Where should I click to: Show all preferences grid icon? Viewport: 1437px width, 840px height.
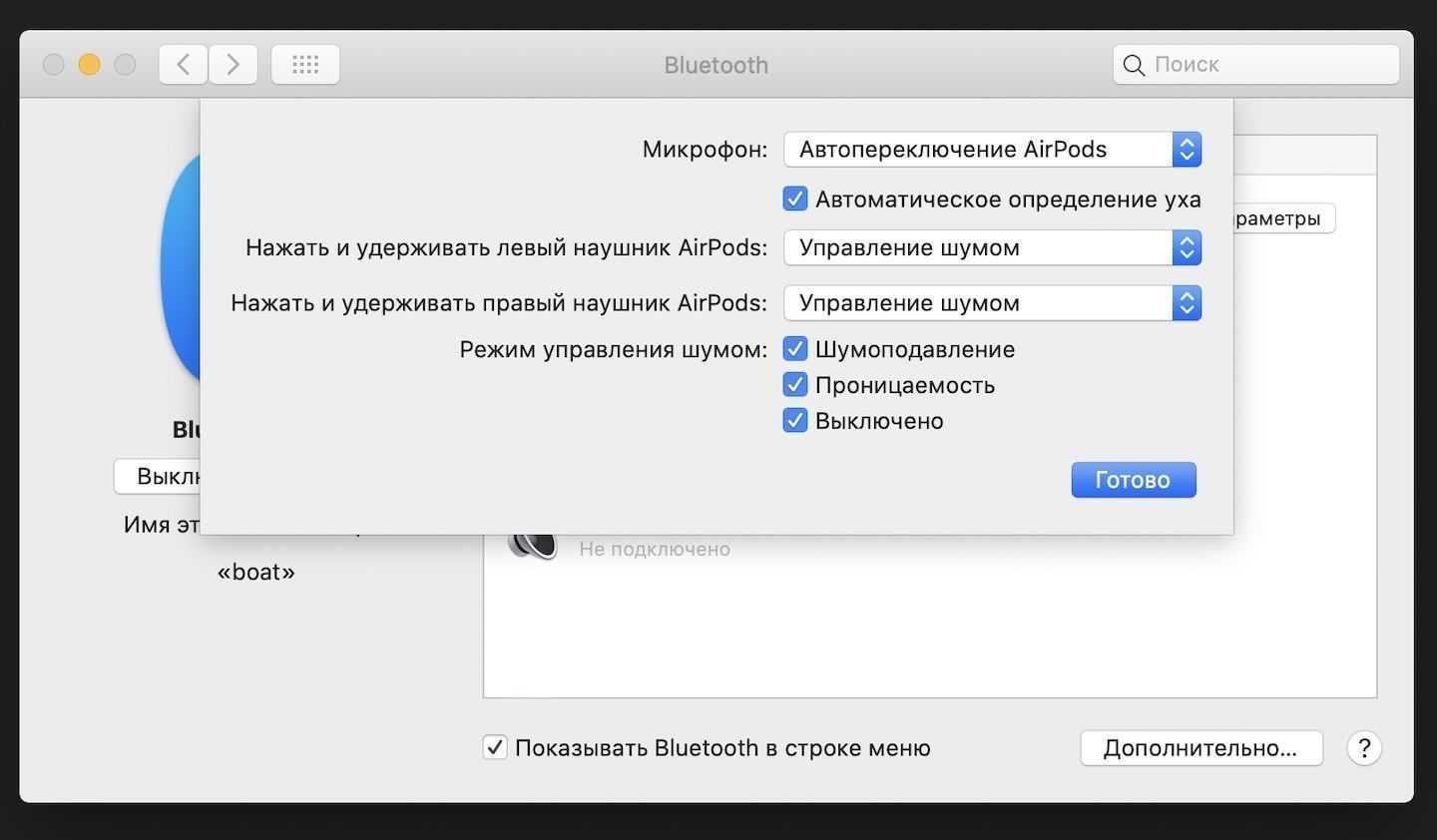click(305, 65)
